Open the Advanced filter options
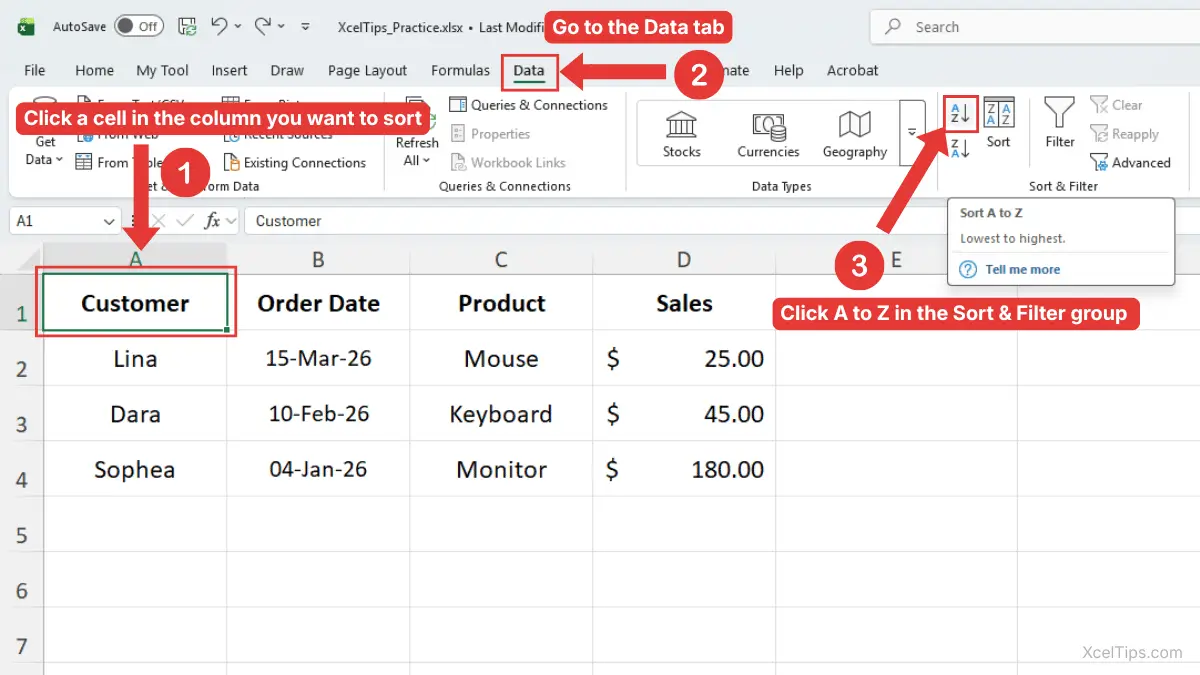The height and width of the screenshot is (675, 1200). (1130, 162)
